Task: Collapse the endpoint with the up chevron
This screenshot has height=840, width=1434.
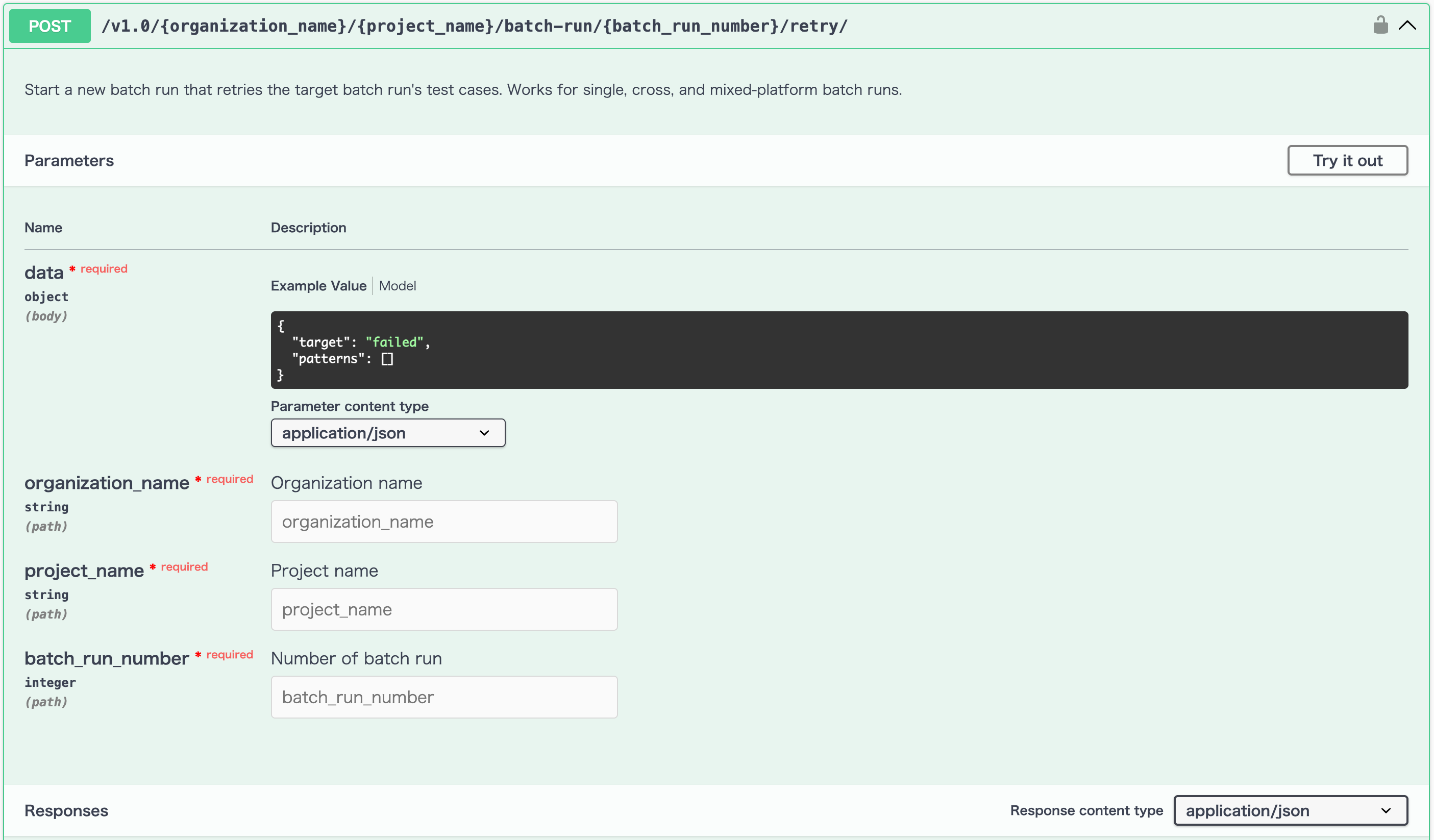Action: point(1407,25)
